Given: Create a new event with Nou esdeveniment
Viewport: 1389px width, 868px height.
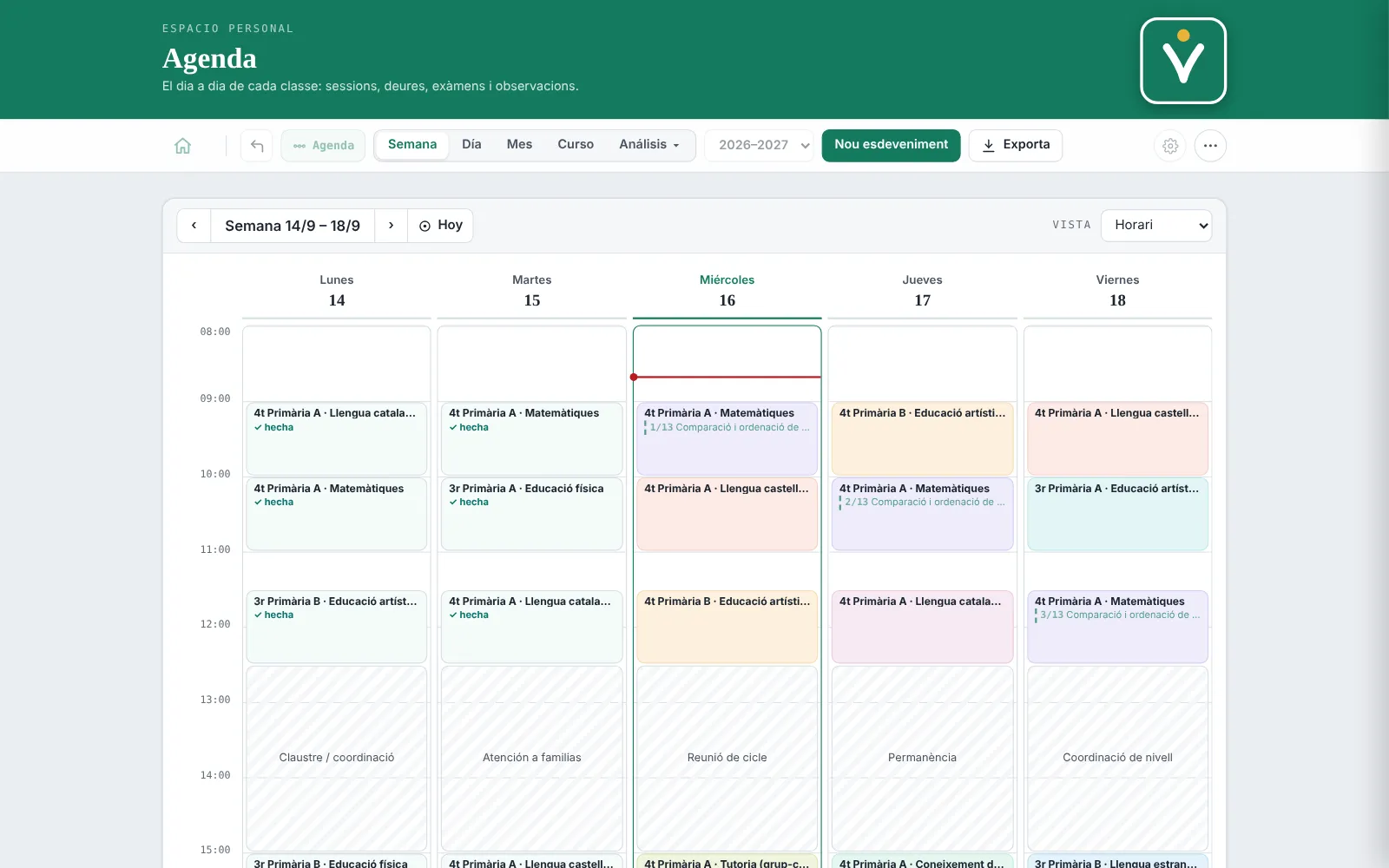Looking at the screenshot, I should pos(891,145).
